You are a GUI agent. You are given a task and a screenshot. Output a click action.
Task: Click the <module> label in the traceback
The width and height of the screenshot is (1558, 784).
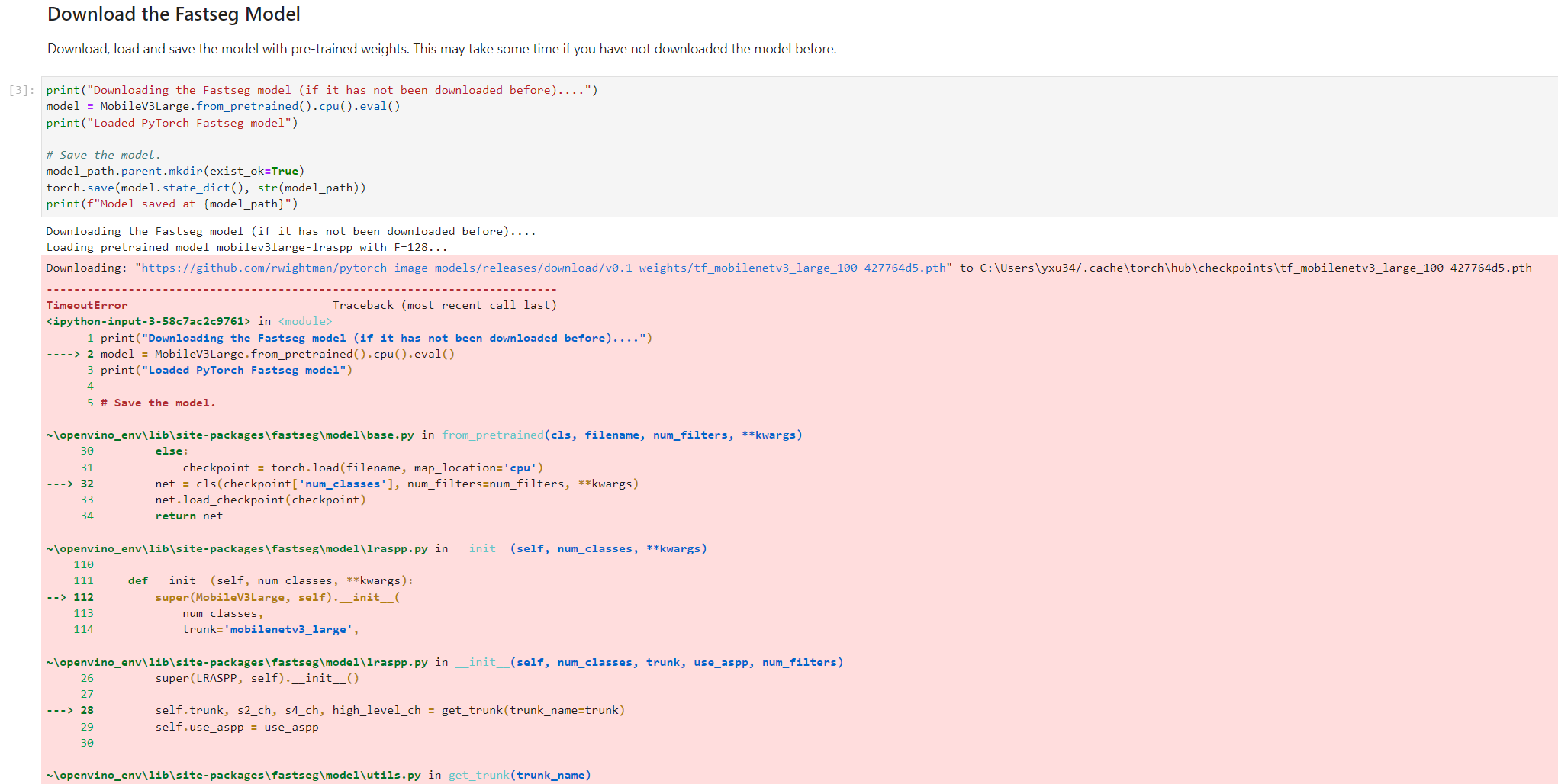pos(304,321)
